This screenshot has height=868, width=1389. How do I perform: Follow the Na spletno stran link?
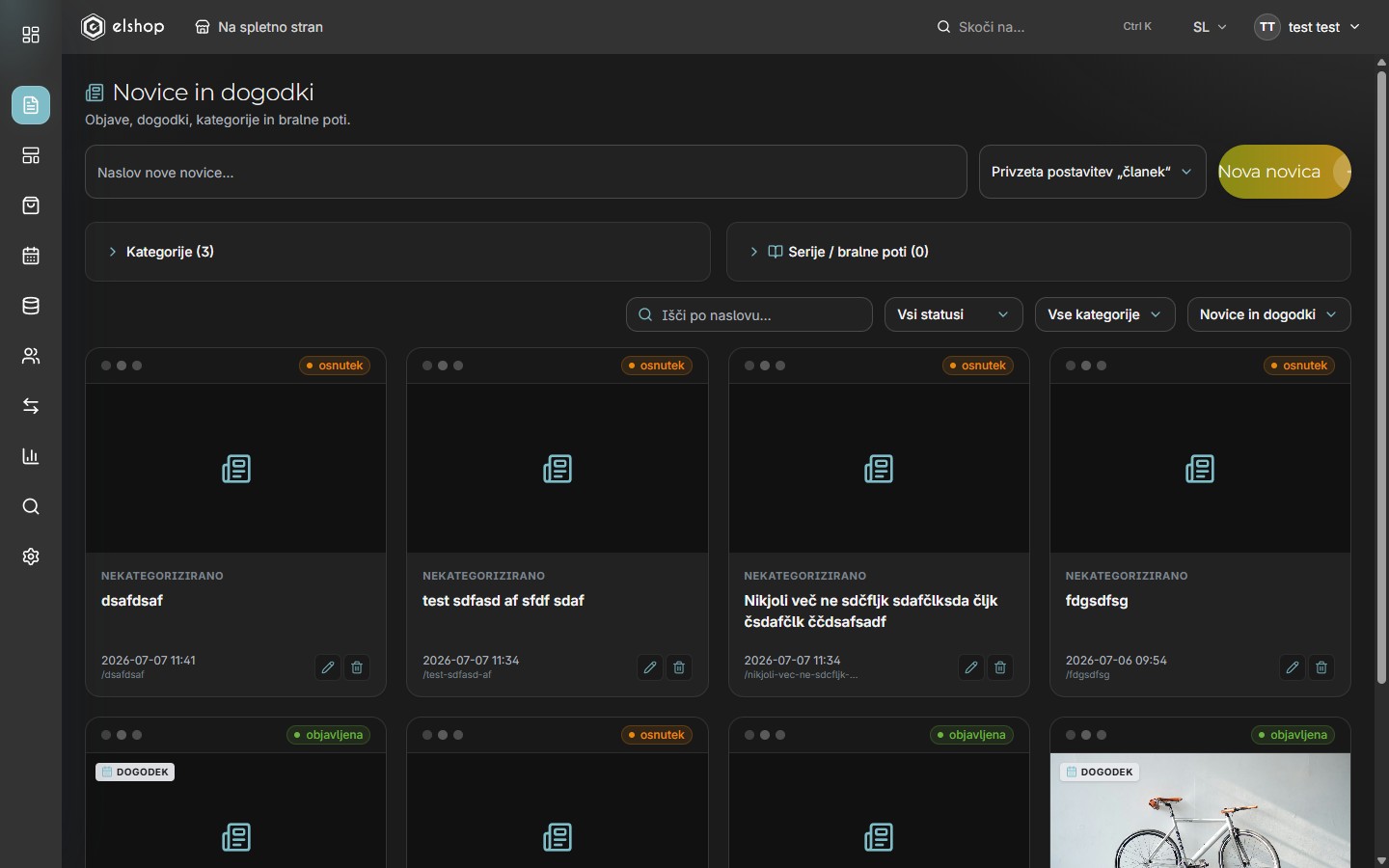point(259,27)
